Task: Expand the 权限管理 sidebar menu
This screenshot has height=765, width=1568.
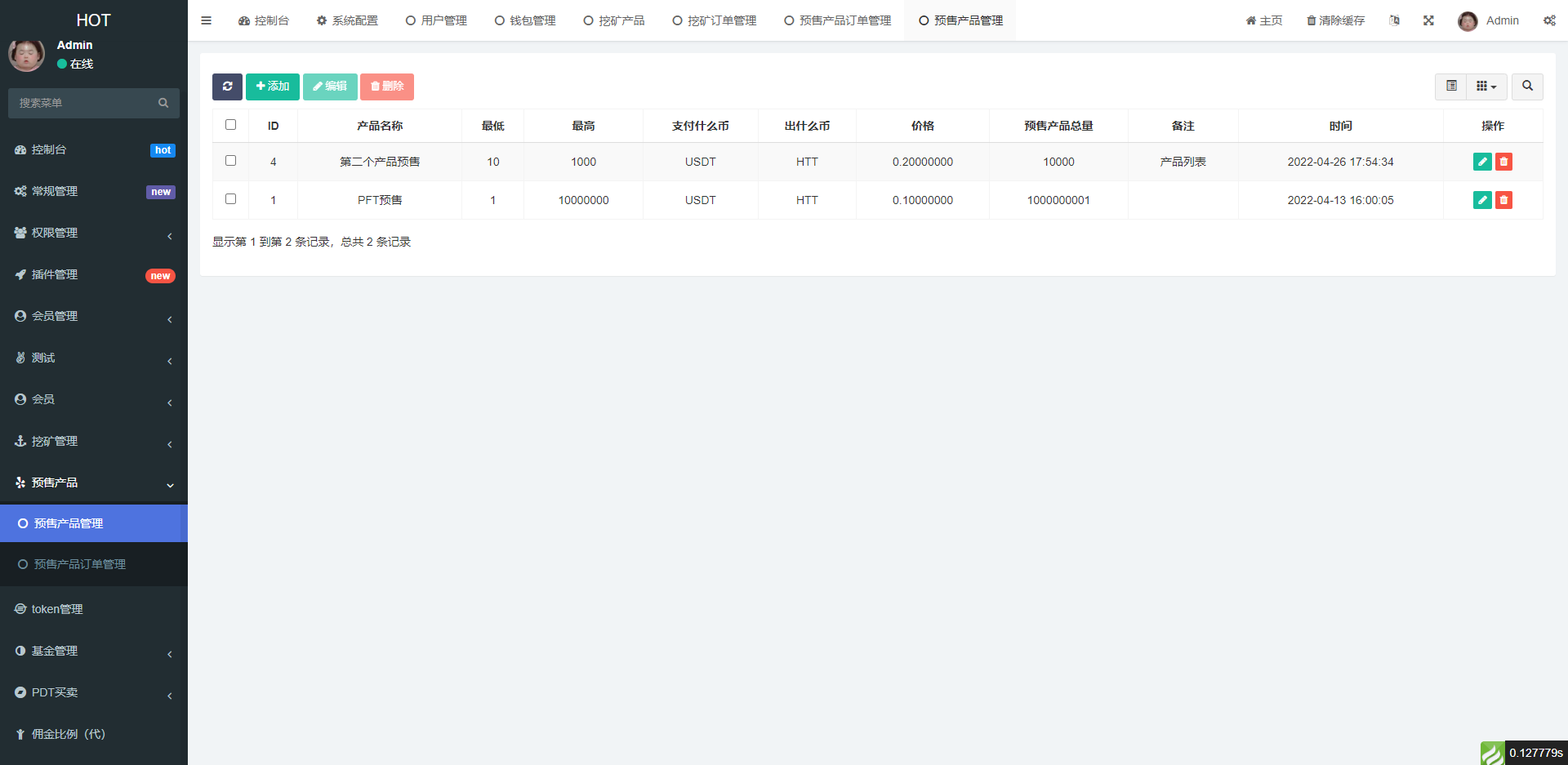Action: point(94,233)
